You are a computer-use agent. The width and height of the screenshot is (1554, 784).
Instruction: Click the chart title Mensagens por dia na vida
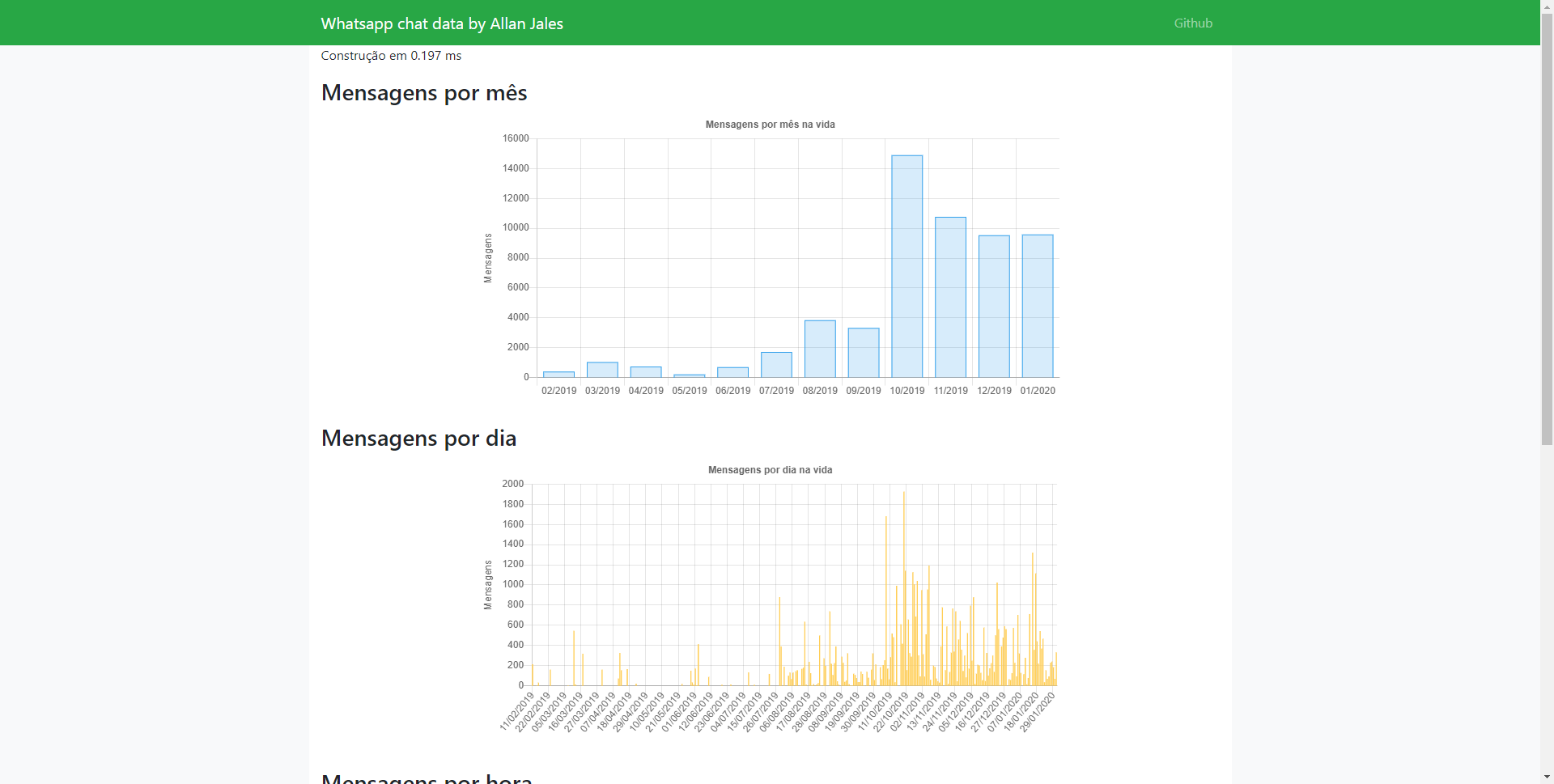[x=769, y=470]
